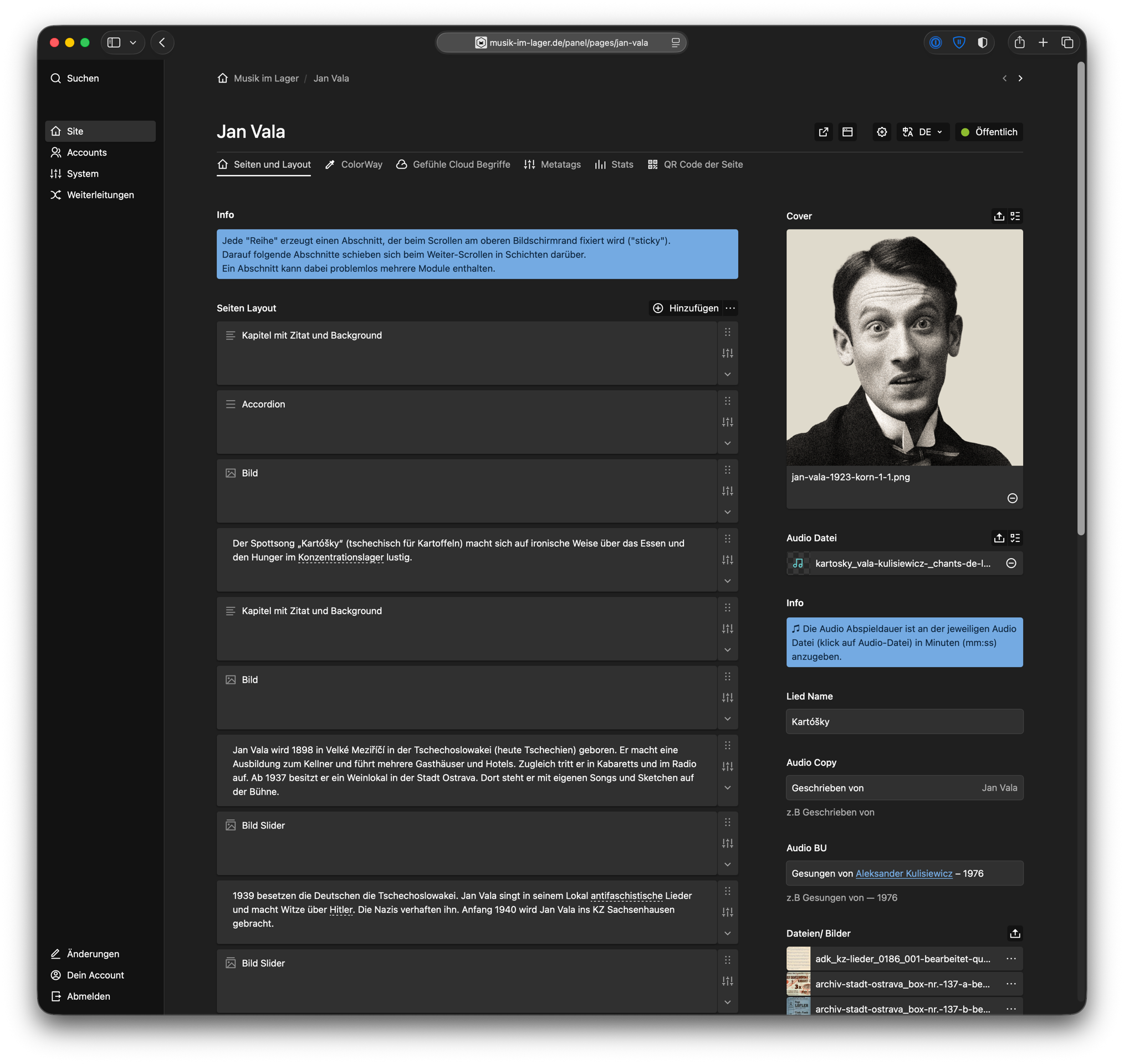Switch to QR Code der Seite tab

695,165
